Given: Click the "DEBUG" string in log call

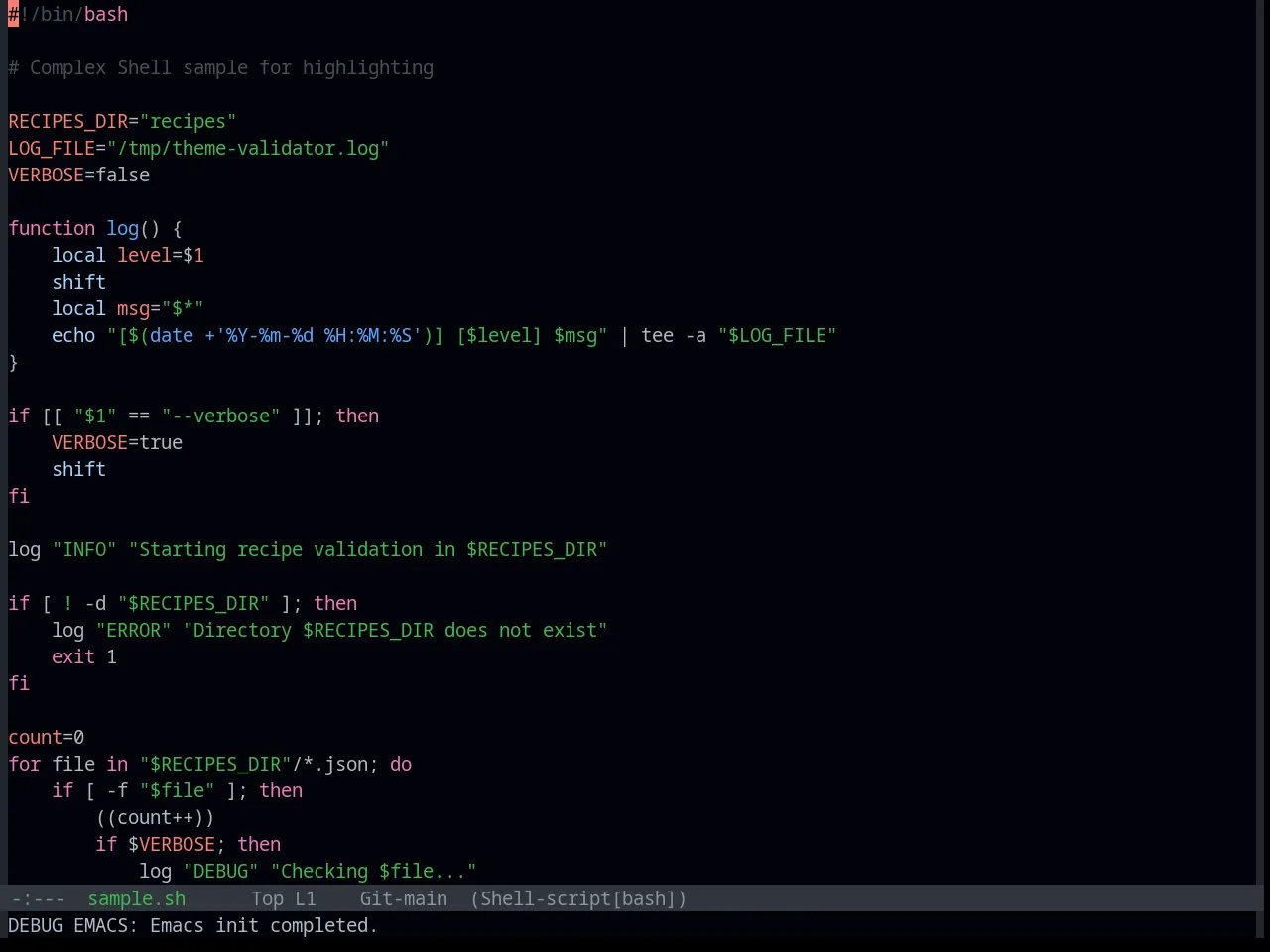Looking at the screenshot, I should 221,871.
